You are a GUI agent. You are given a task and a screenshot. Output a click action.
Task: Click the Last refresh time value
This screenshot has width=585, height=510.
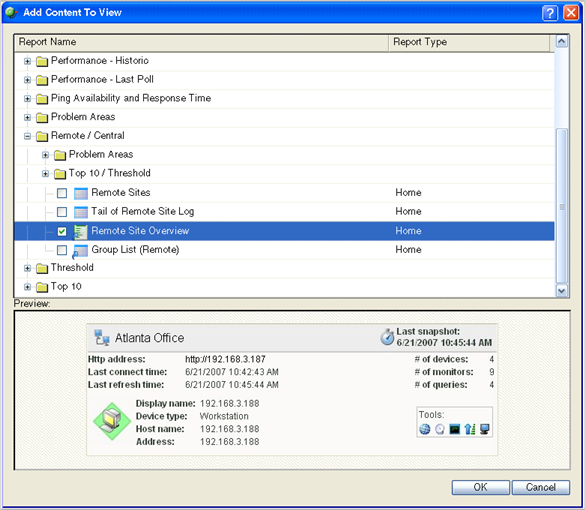(232, 385)
